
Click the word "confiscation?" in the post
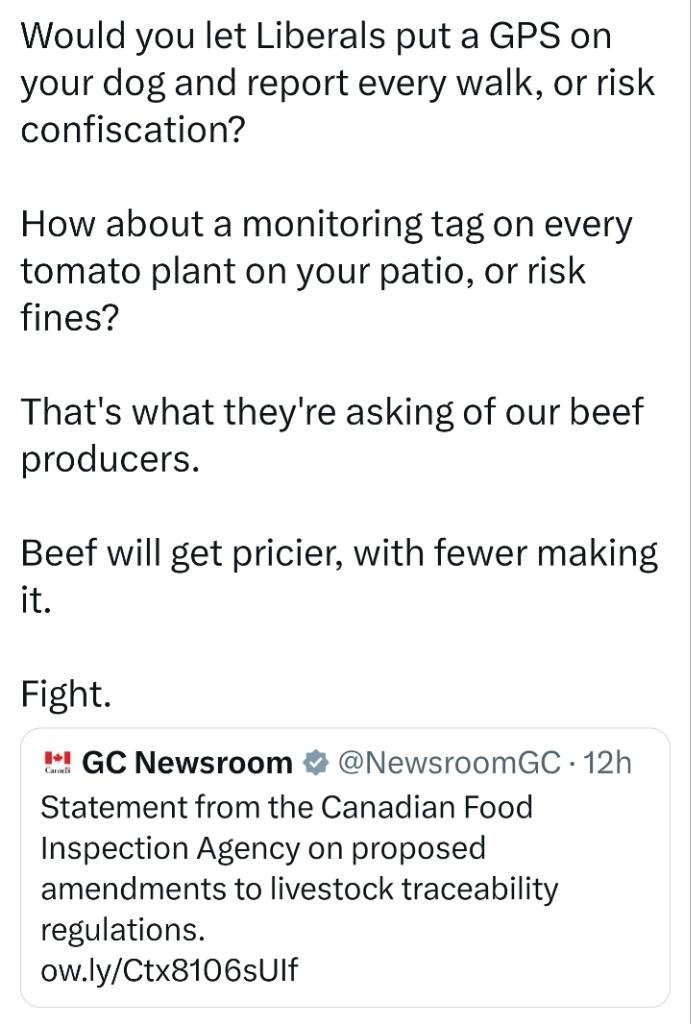click(x=132, y=131)
